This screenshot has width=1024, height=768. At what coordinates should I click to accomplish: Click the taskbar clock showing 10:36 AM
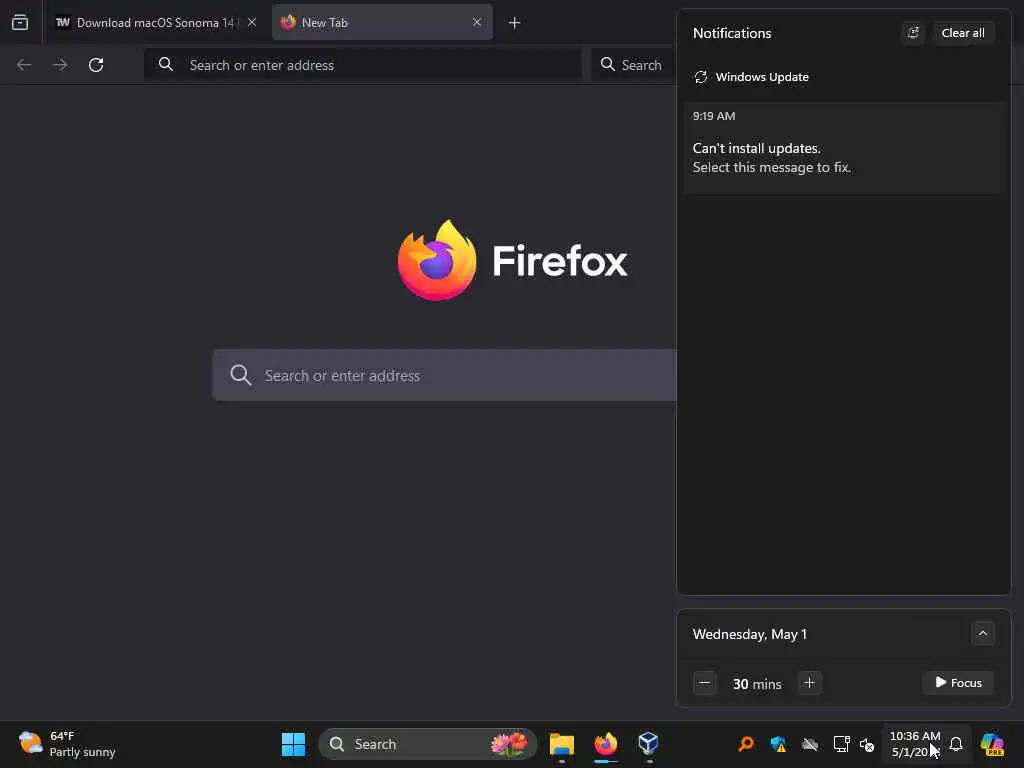tap(915, 744)
